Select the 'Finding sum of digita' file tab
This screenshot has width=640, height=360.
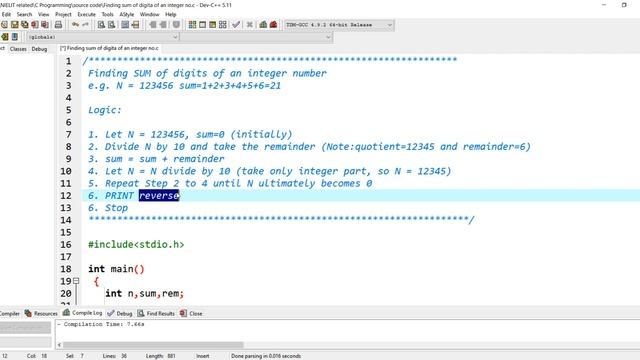pyautogui.click(x=109, y=48)
